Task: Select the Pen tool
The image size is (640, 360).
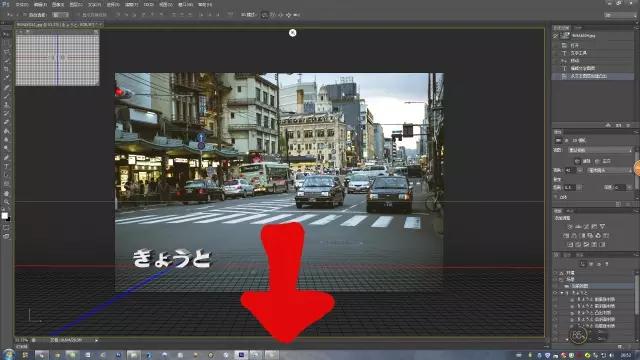Action: [x=7, y=158]
